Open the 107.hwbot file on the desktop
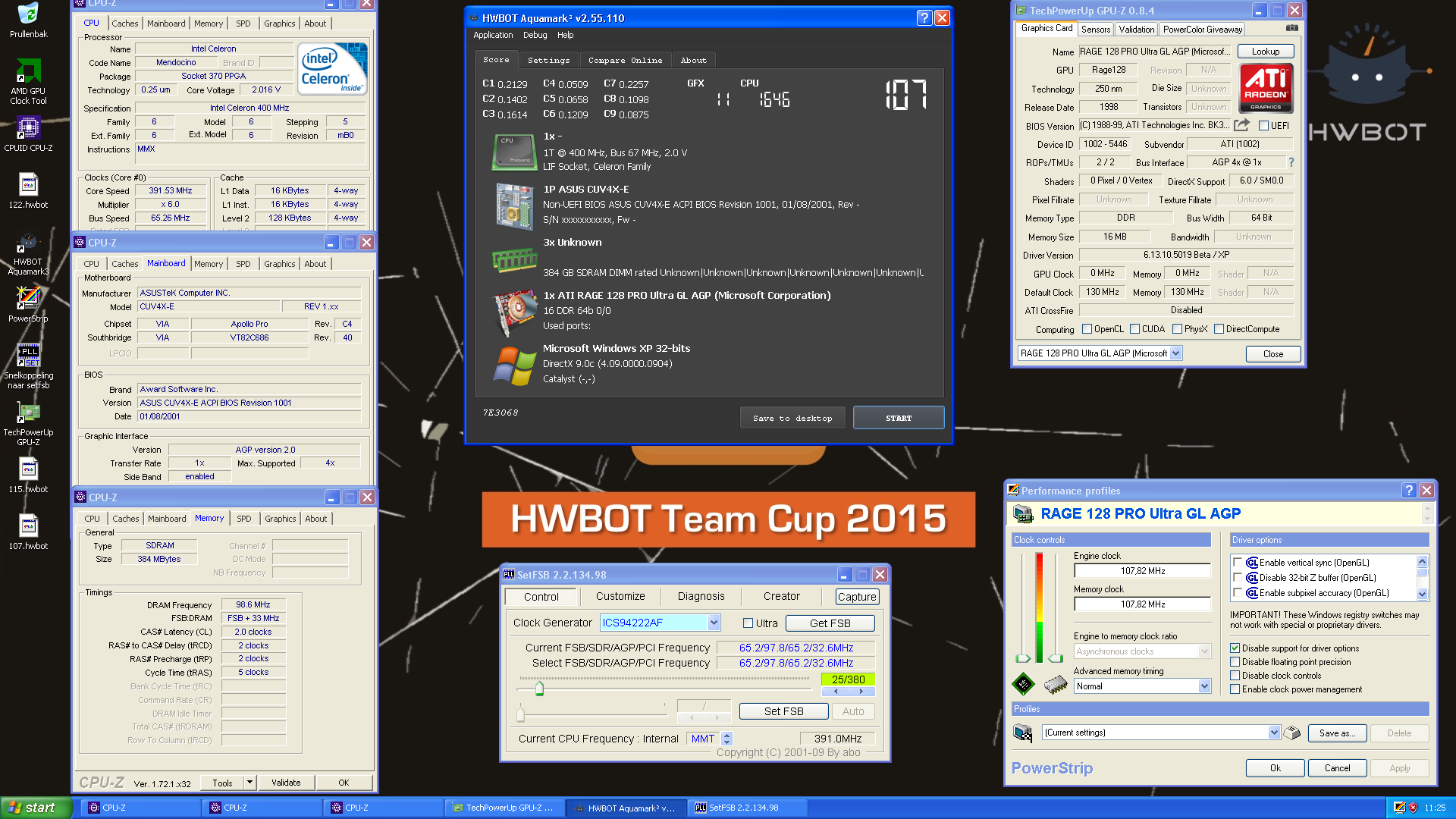The width and height of the screenshot is (1456, 819). click(28, 532)
